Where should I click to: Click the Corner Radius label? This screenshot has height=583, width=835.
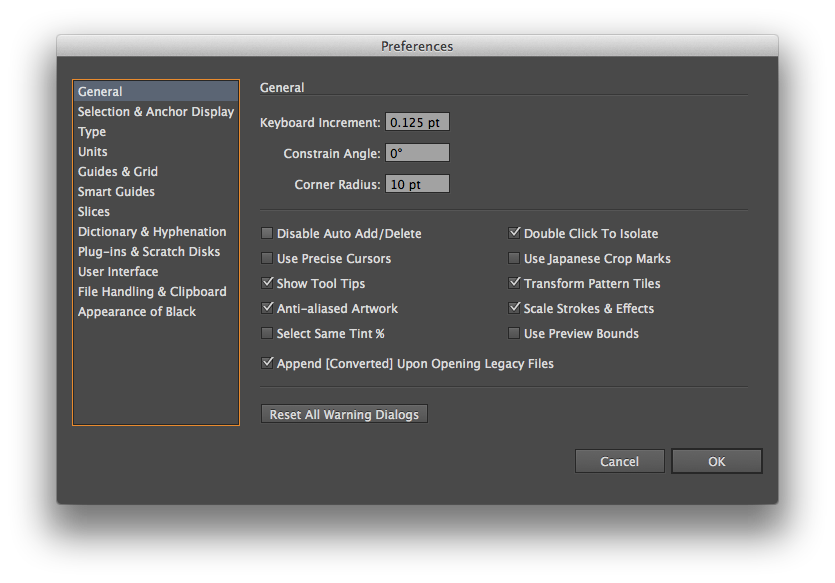pos(338,184)
